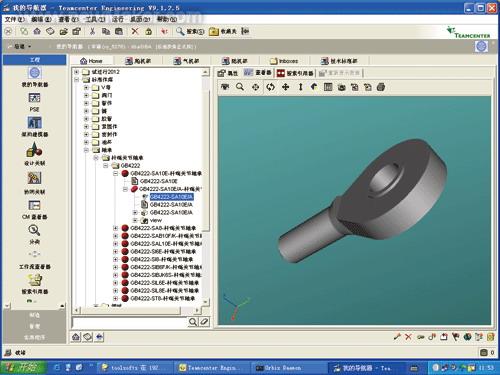Select the GB4222-SI6E item row
This screenshot has width=500, height=375.
[x=158, y=252]
